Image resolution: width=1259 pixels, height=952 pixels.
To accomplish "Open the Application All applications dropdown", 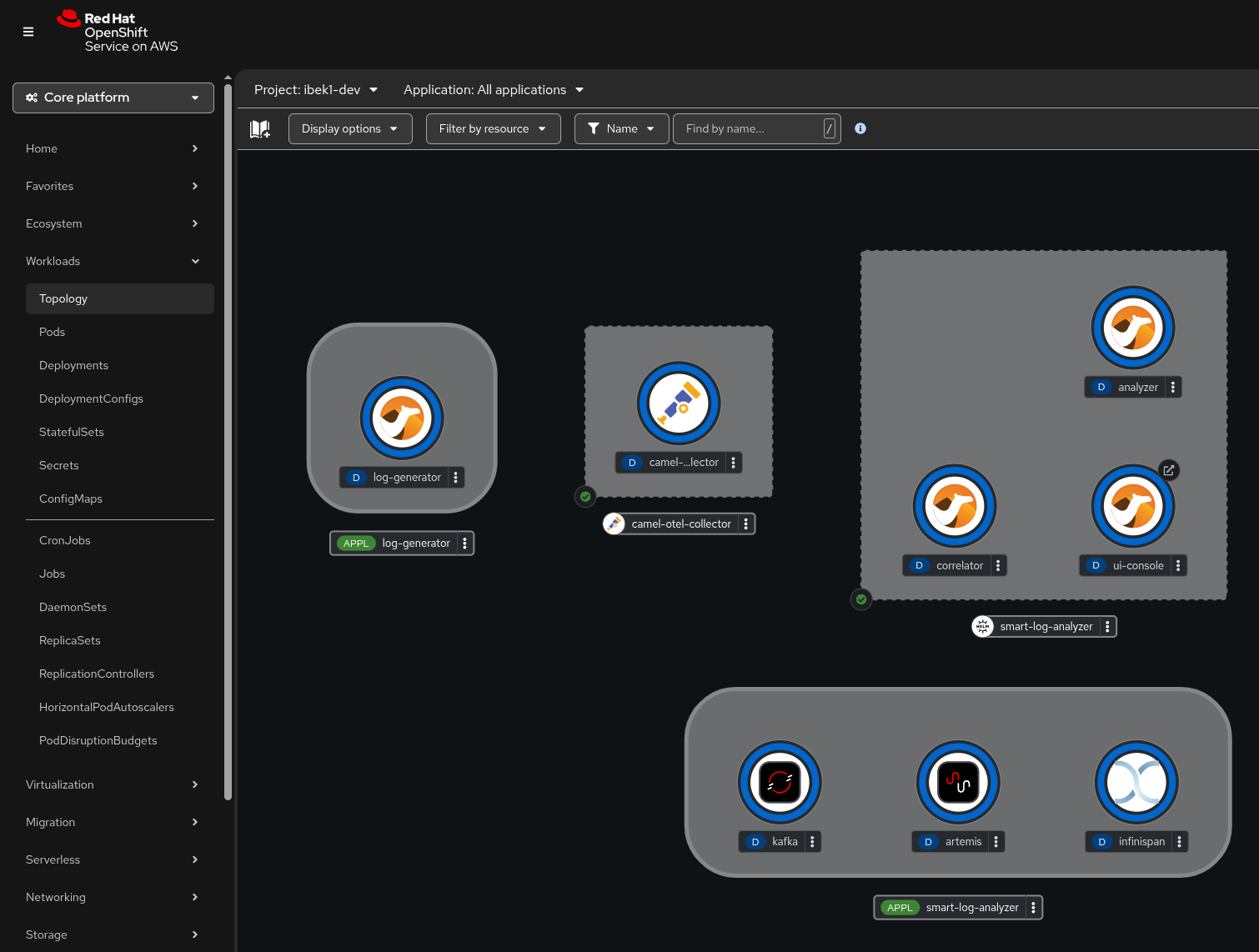I will point(494,90).
